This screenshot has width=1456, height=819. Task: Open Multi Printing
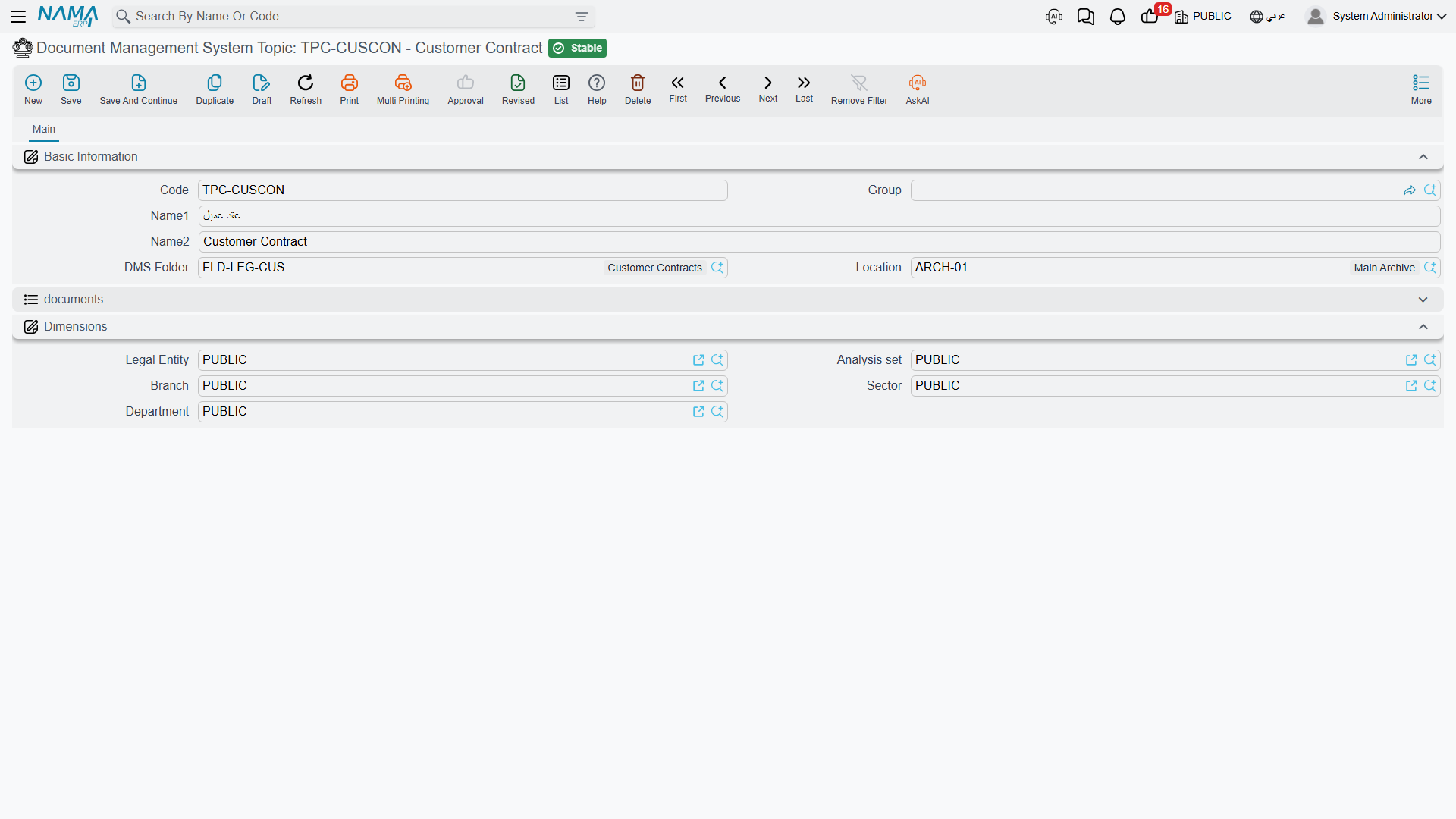pos(403,89)
